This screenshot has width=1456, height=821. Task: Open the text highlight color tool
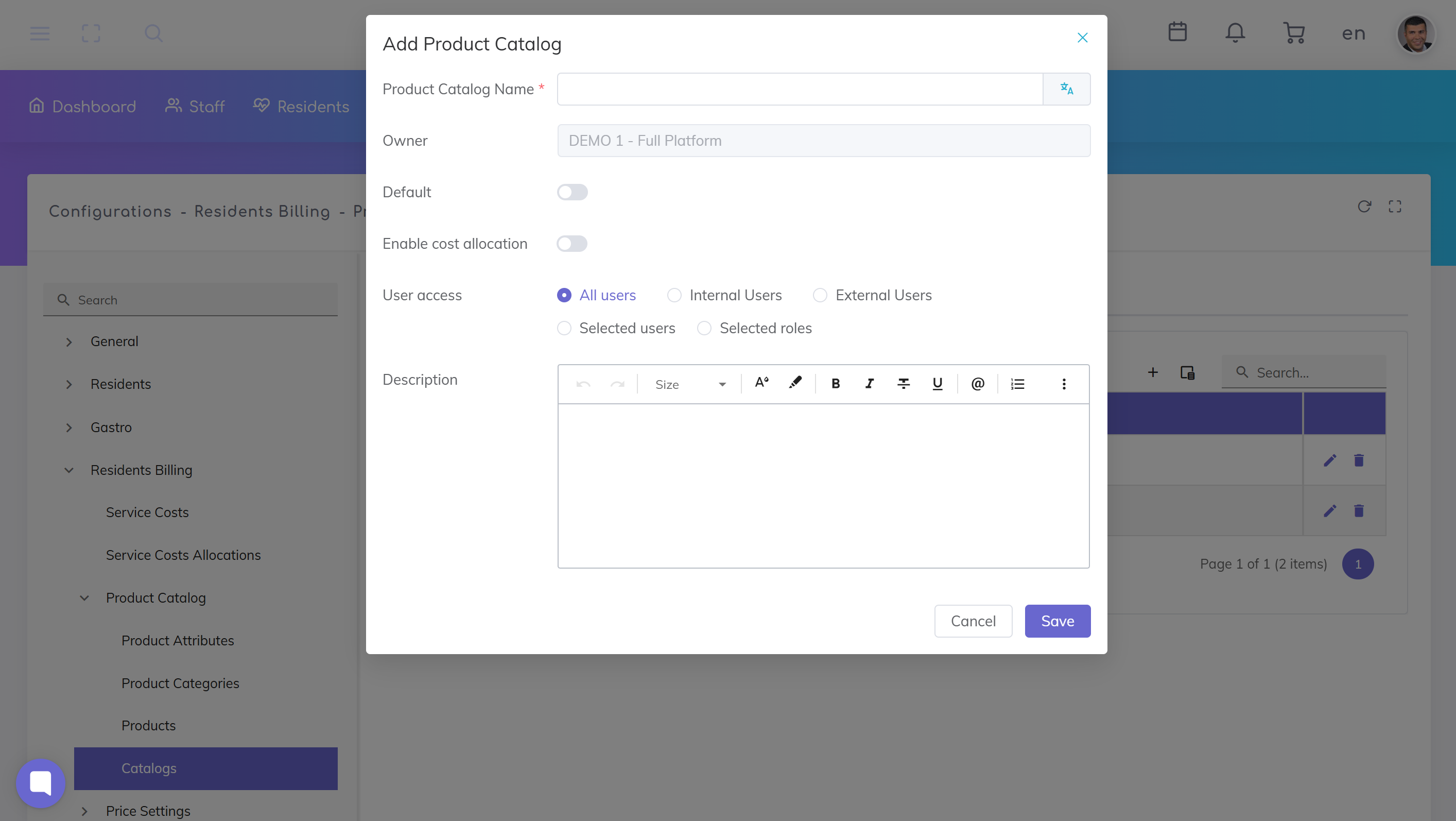pos(795,383)
